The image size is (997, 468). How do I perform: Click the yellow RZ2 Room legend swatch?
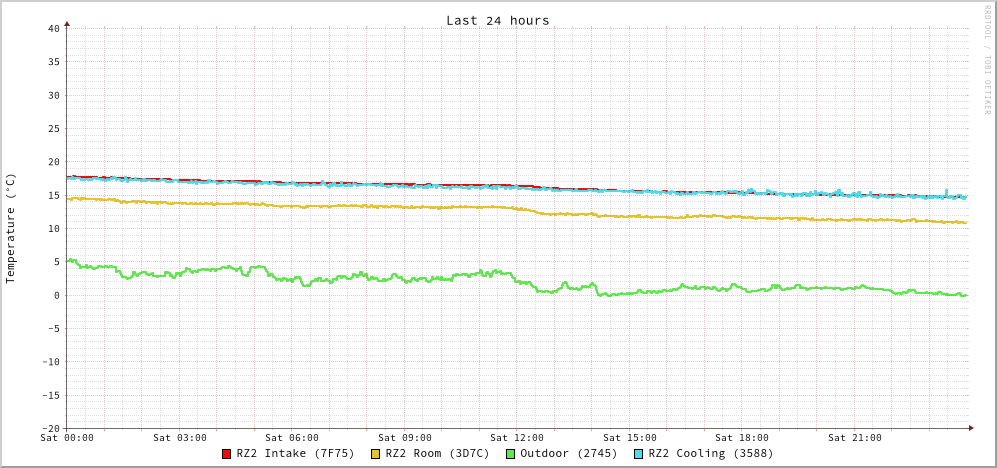[x=376, y=454]
